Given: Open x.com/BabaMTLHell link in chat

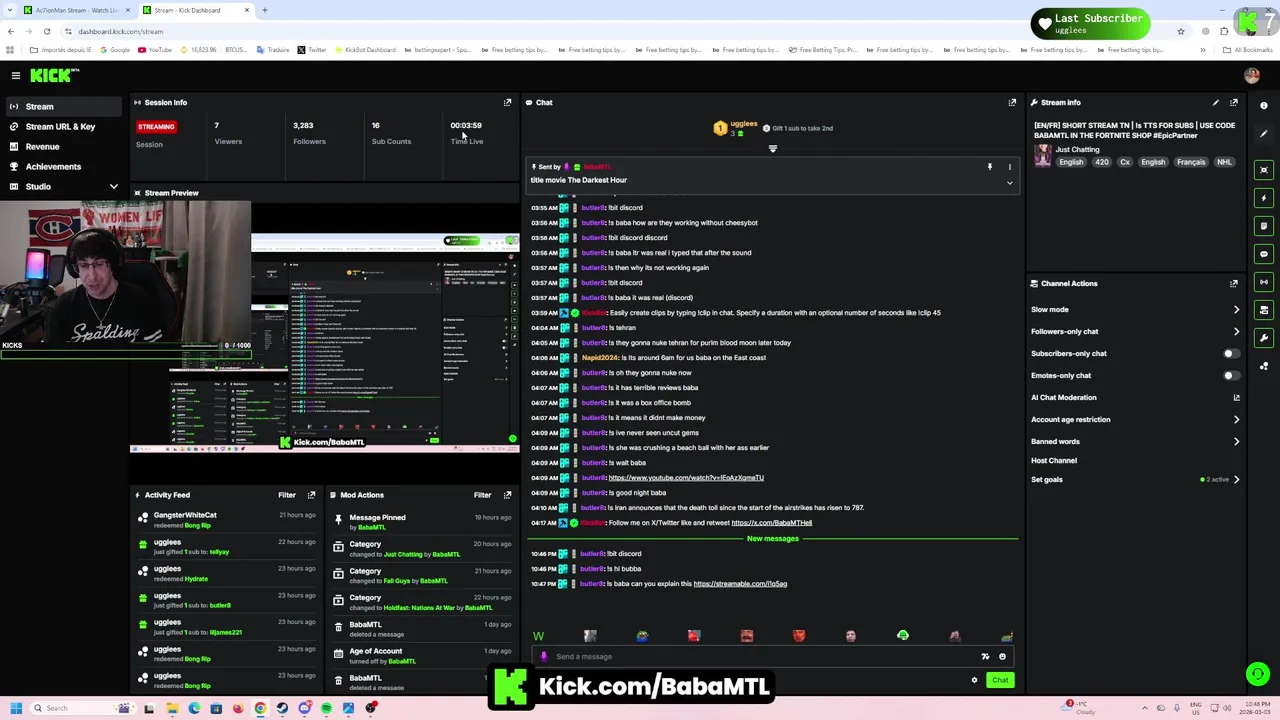Looking at the screenshot, I should pos(771,523).
